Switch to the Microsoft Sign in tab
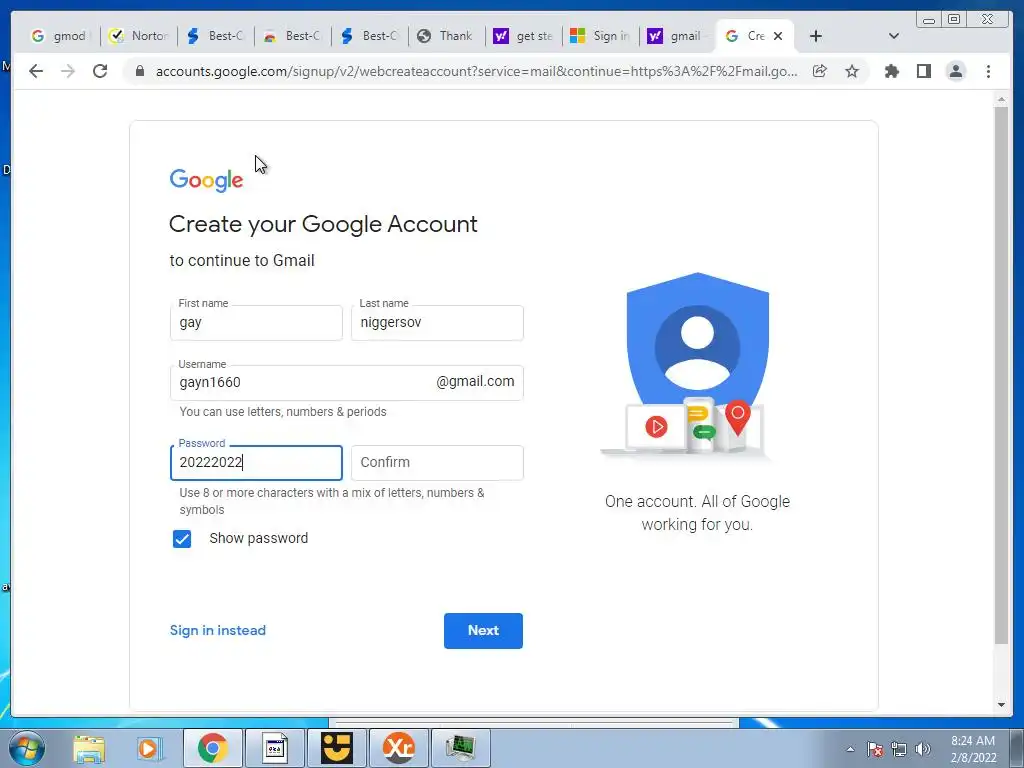 click(x=601, y=36)
